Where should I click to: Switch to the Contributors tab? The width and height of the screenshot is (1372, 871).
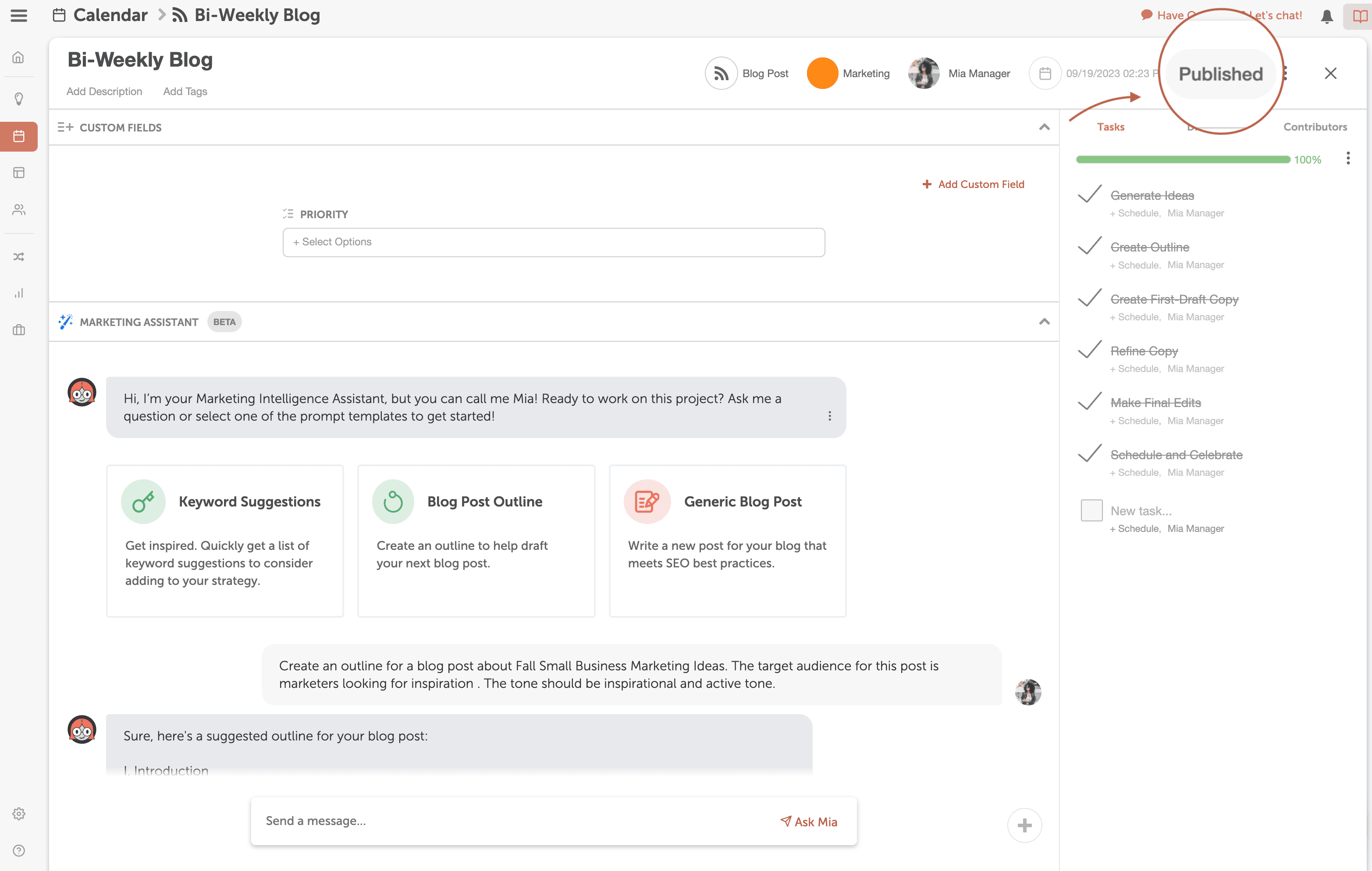(1314, 127)
